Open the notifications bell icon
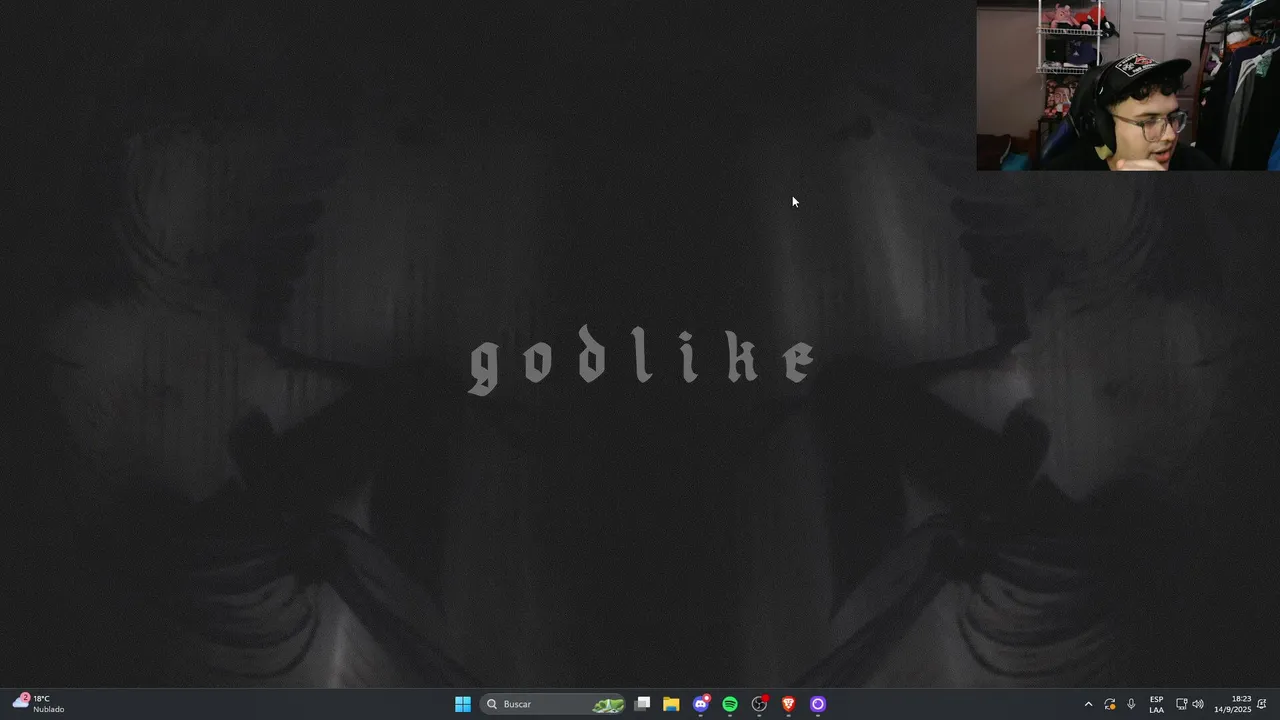Viewport: 1280px width, 720px height. click(1262, 704)
